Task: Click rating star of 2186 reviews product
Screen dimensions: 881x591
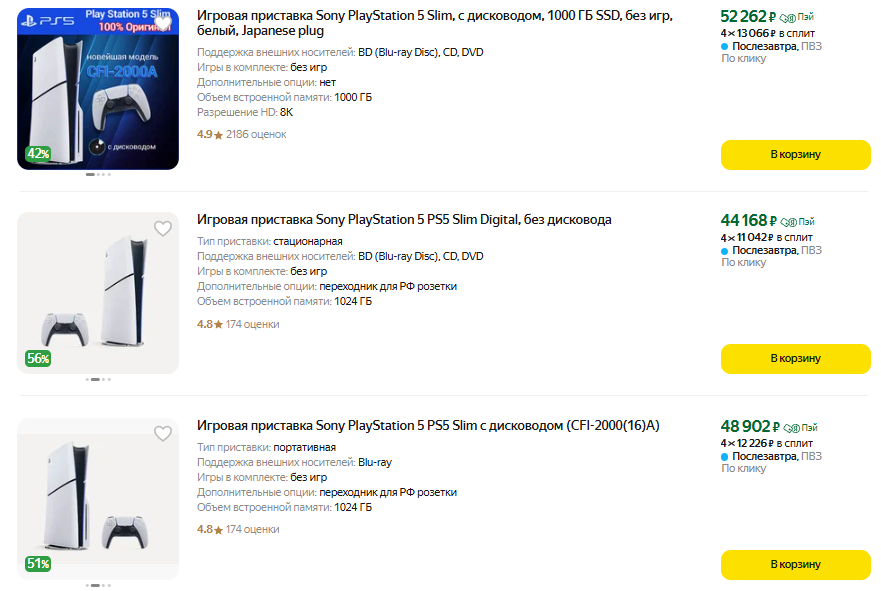Action: pos(218,135)
